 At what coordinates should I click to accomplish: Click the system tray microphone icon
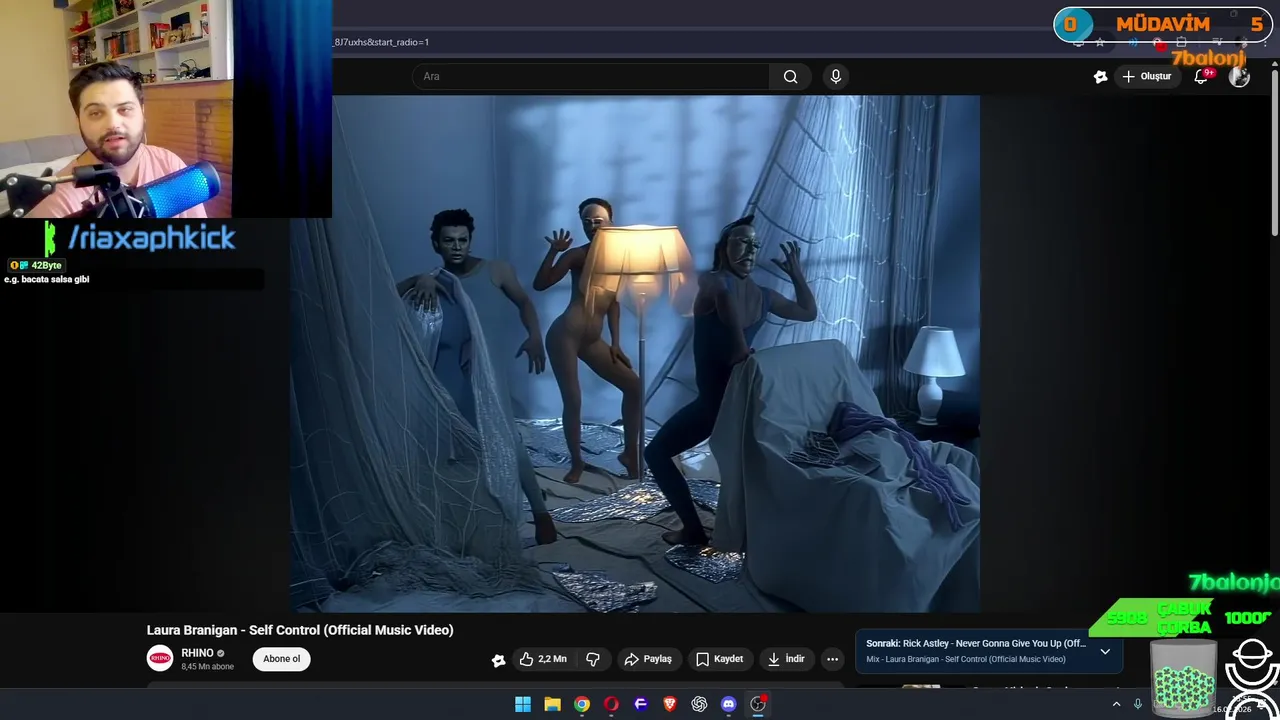click(x=1138, y=704)
